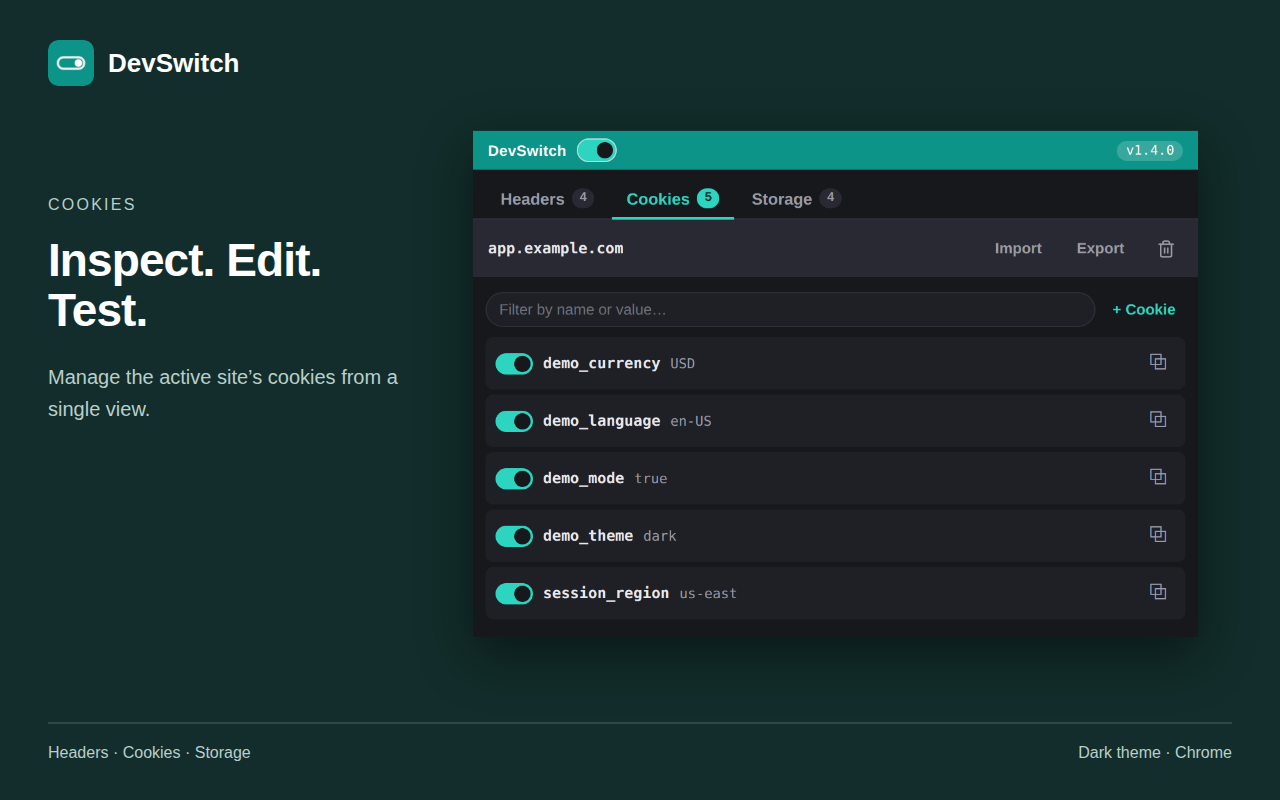
Task: Disable the demo_currency cookie
Action: pos(514,364)
